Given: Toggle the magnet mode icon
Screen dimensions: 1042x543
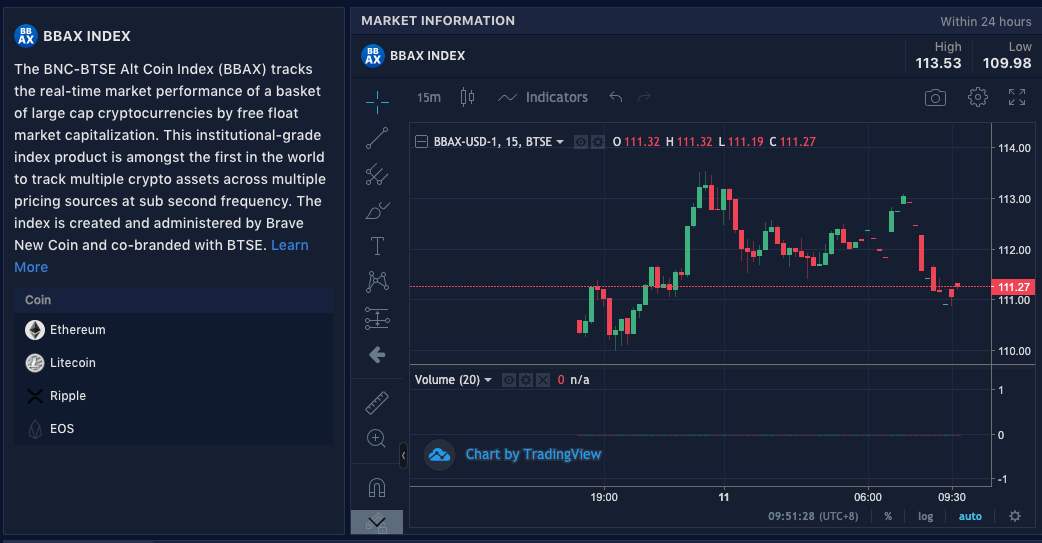Looking at the screenshot, I should [x=377, y=488].
